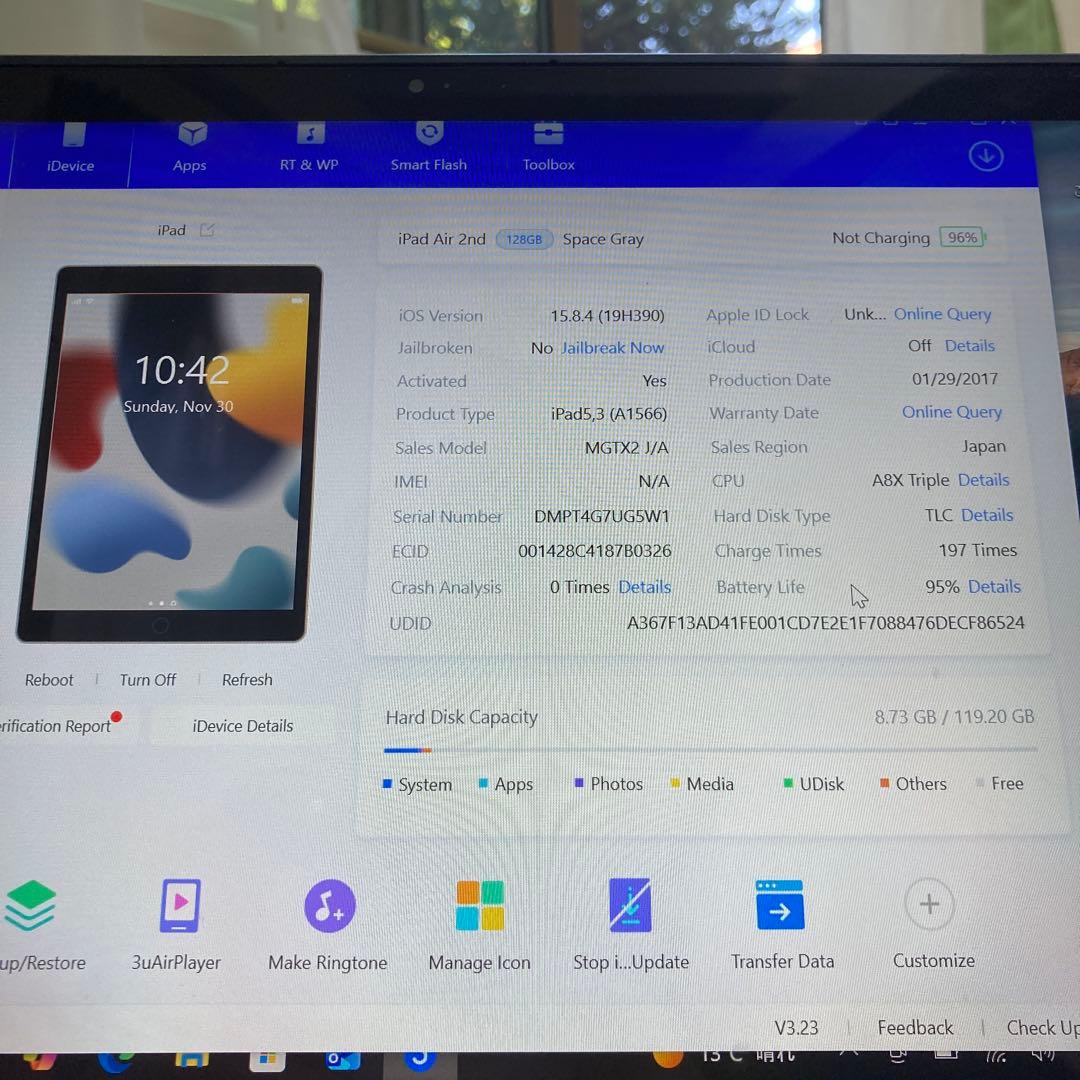The height and width of the screenshot is (1080, 1080).
Task: Click the pencil icon to rename the iPad
Action: 207,229
